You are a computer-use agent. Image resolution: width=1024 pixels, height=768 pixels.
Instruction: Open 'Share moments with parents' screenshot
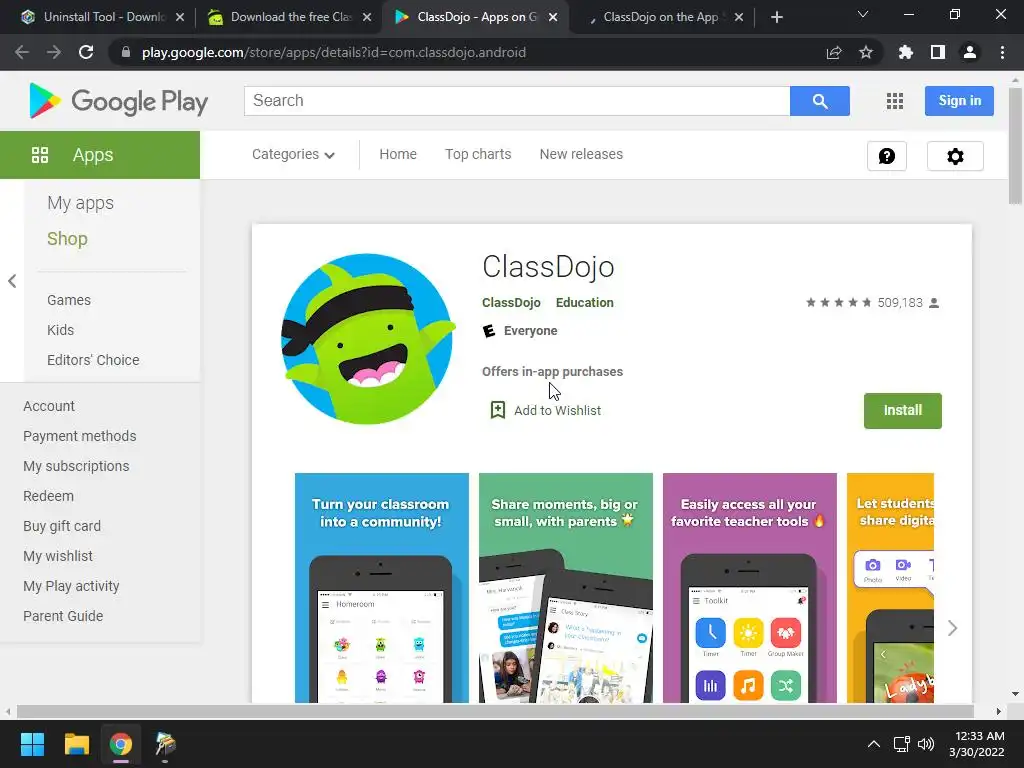[x=566, y=588]
